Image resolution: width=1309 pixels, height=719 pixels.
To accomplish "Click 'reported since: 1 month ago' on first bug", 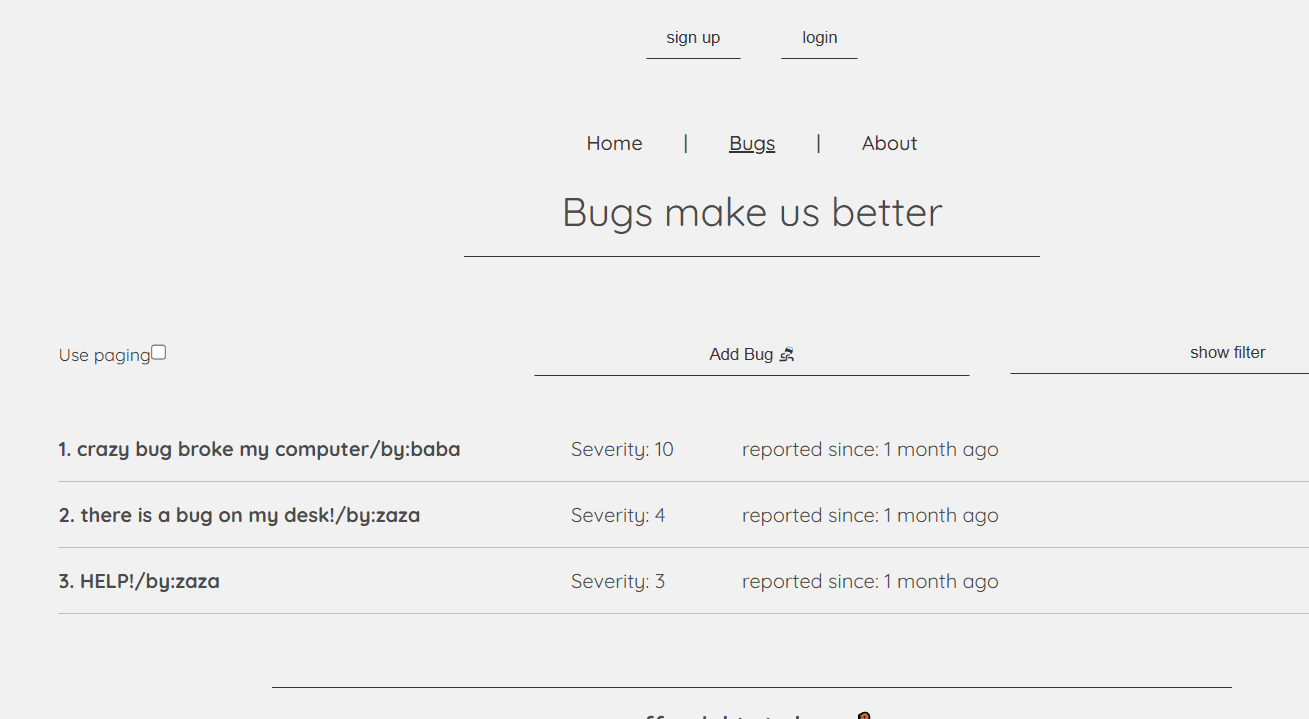I will [870, 449].
